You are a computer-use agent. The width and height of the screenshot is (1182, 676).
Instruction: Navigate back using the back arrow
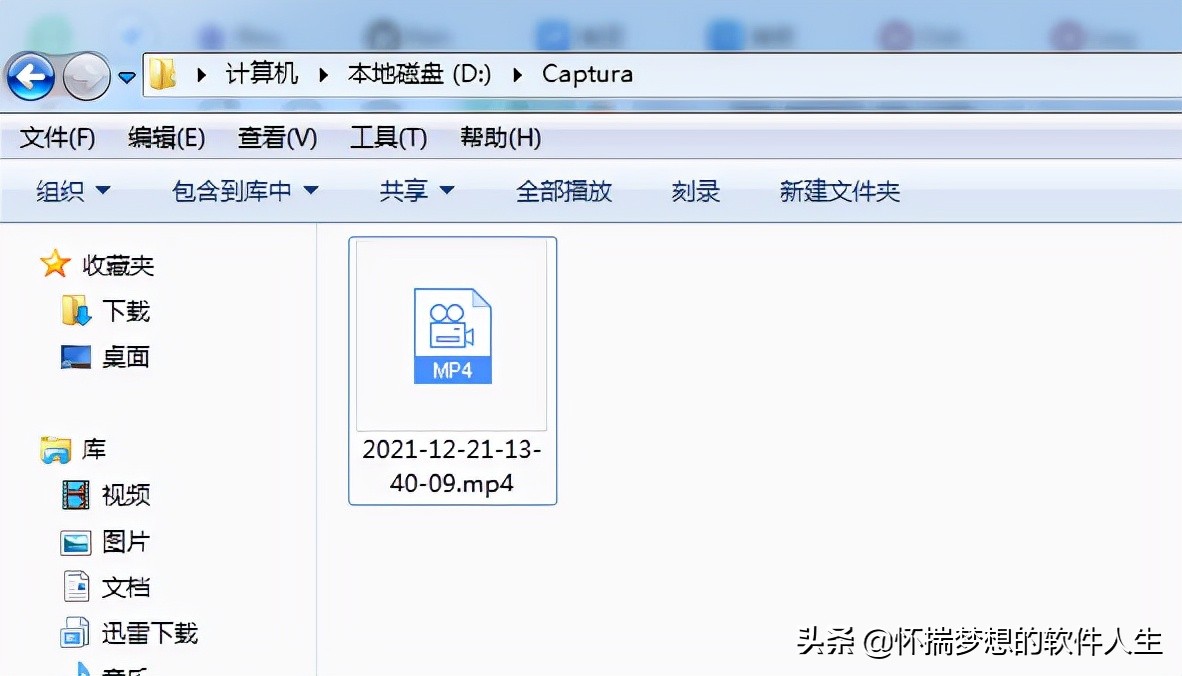pos(30,75)
